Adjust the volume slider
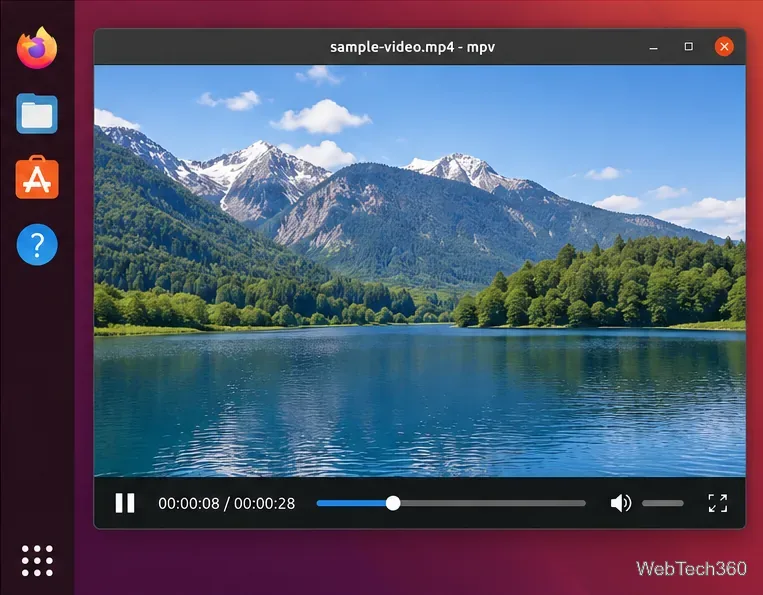Viewport: 763px width, 595px height. coord(663,503)
